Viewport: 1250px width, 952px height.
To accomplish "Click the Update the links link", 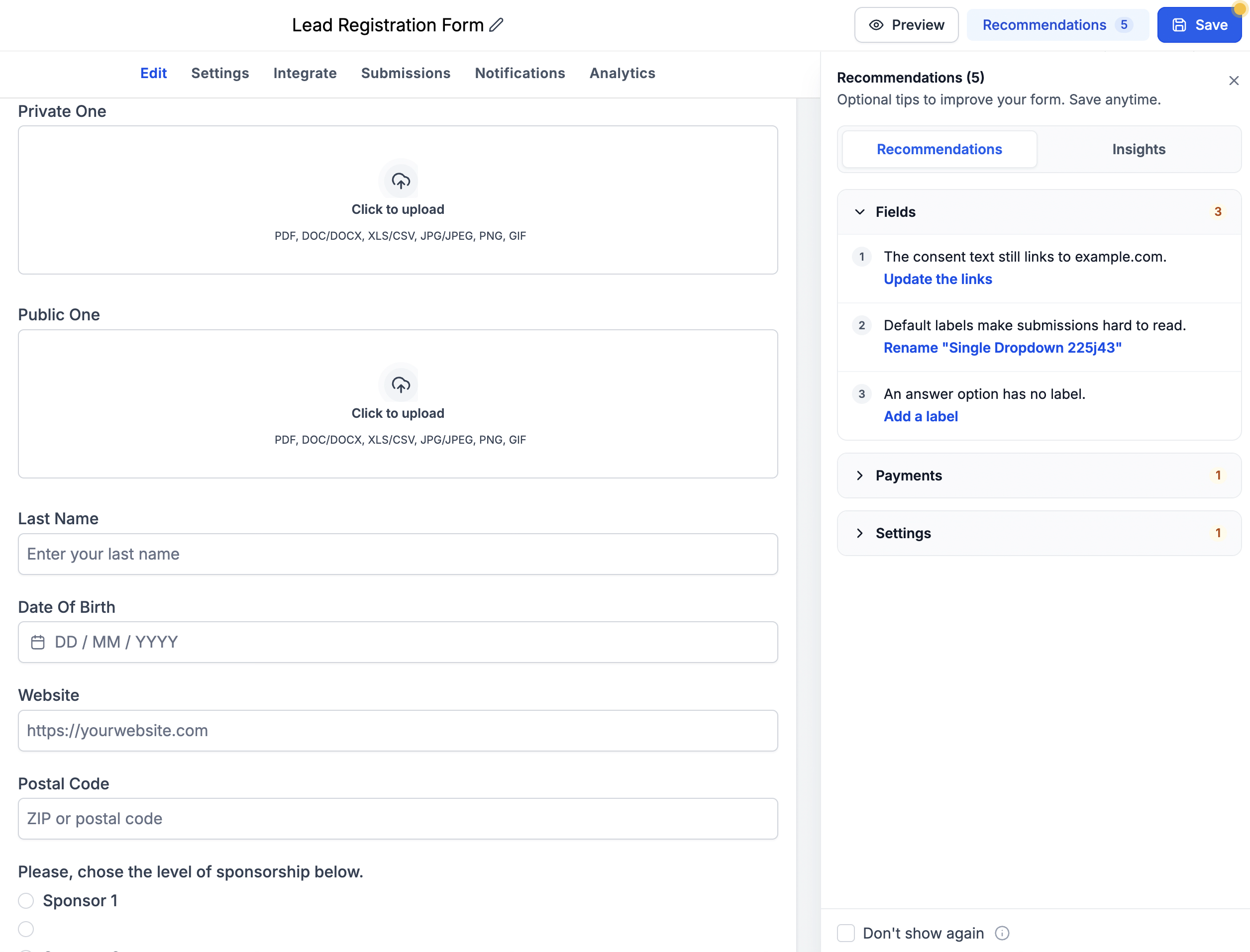I will [937, 279].
